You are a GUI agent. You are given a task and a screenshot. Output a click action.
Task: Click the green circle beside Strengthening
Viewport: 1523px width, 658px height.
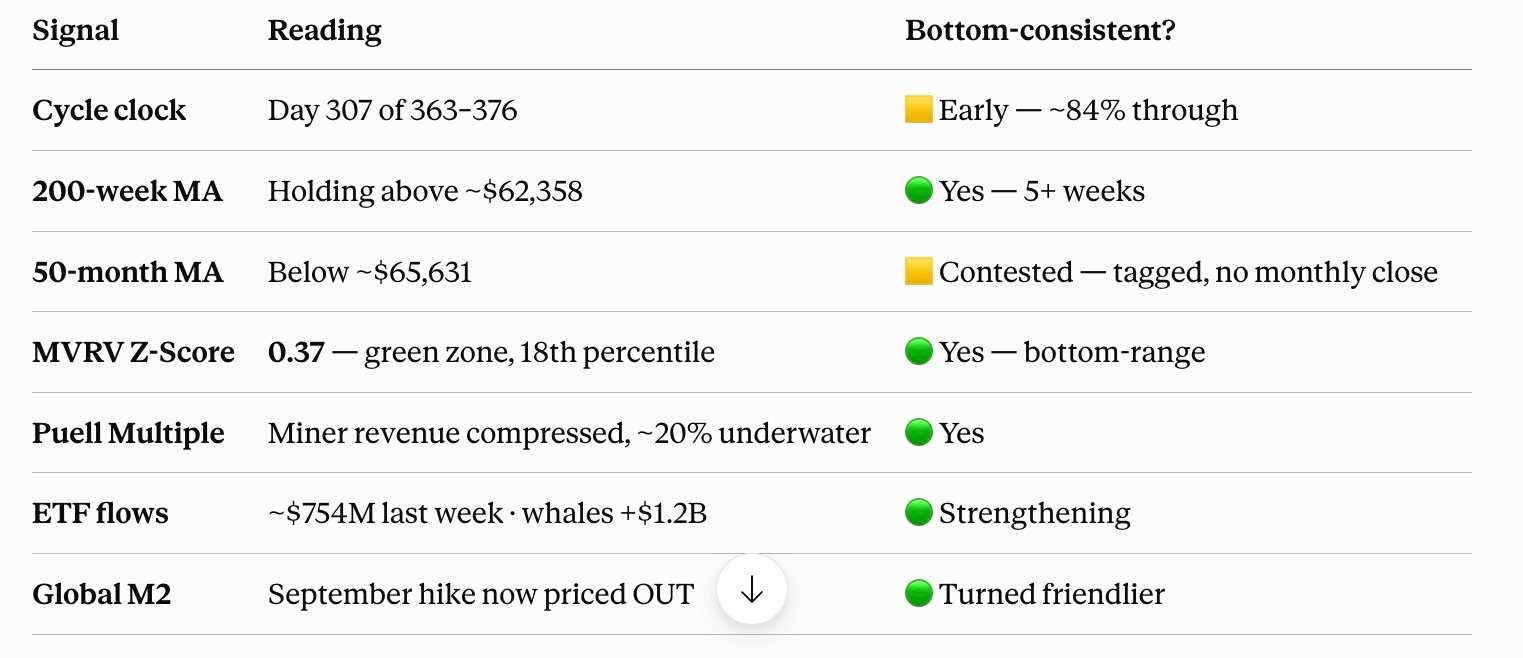pos(918,513)
